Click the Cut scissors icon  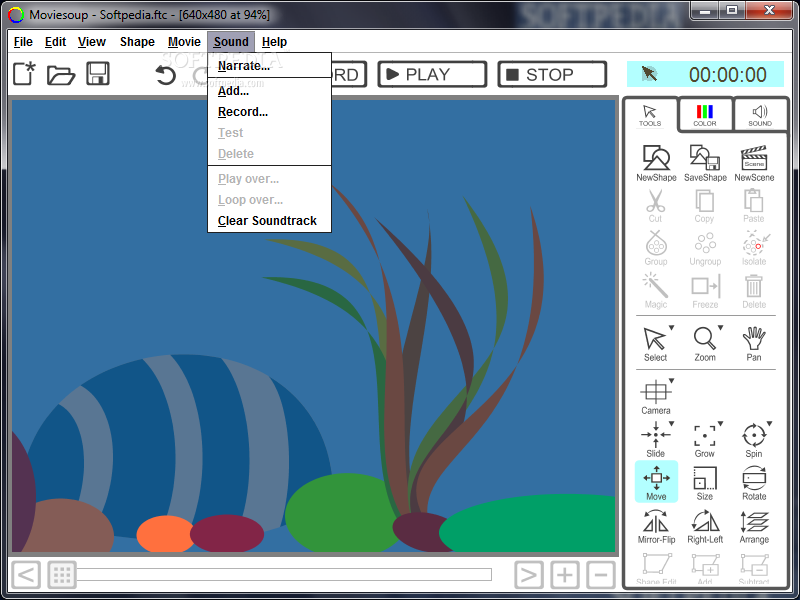(656, 206)
